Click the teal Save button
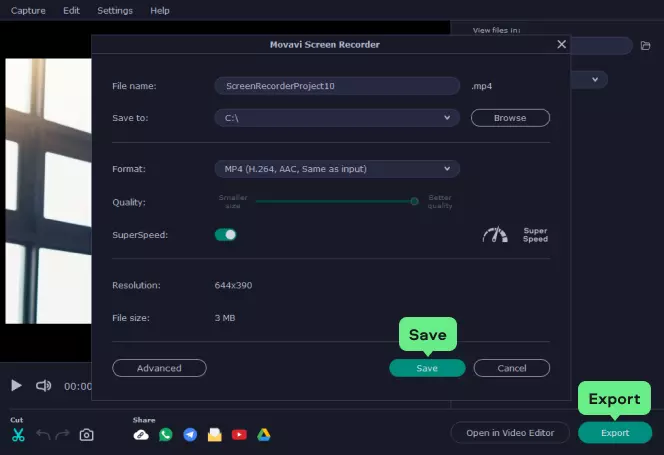Screen dimensions: 664x455 pos(427,368)
